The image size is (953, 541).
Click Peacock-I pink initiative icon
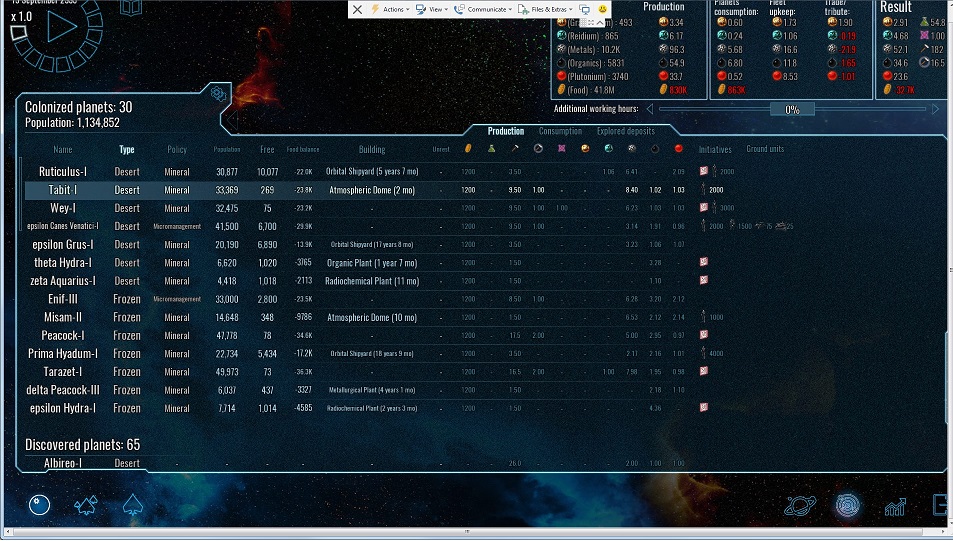[x=703, y=334]
